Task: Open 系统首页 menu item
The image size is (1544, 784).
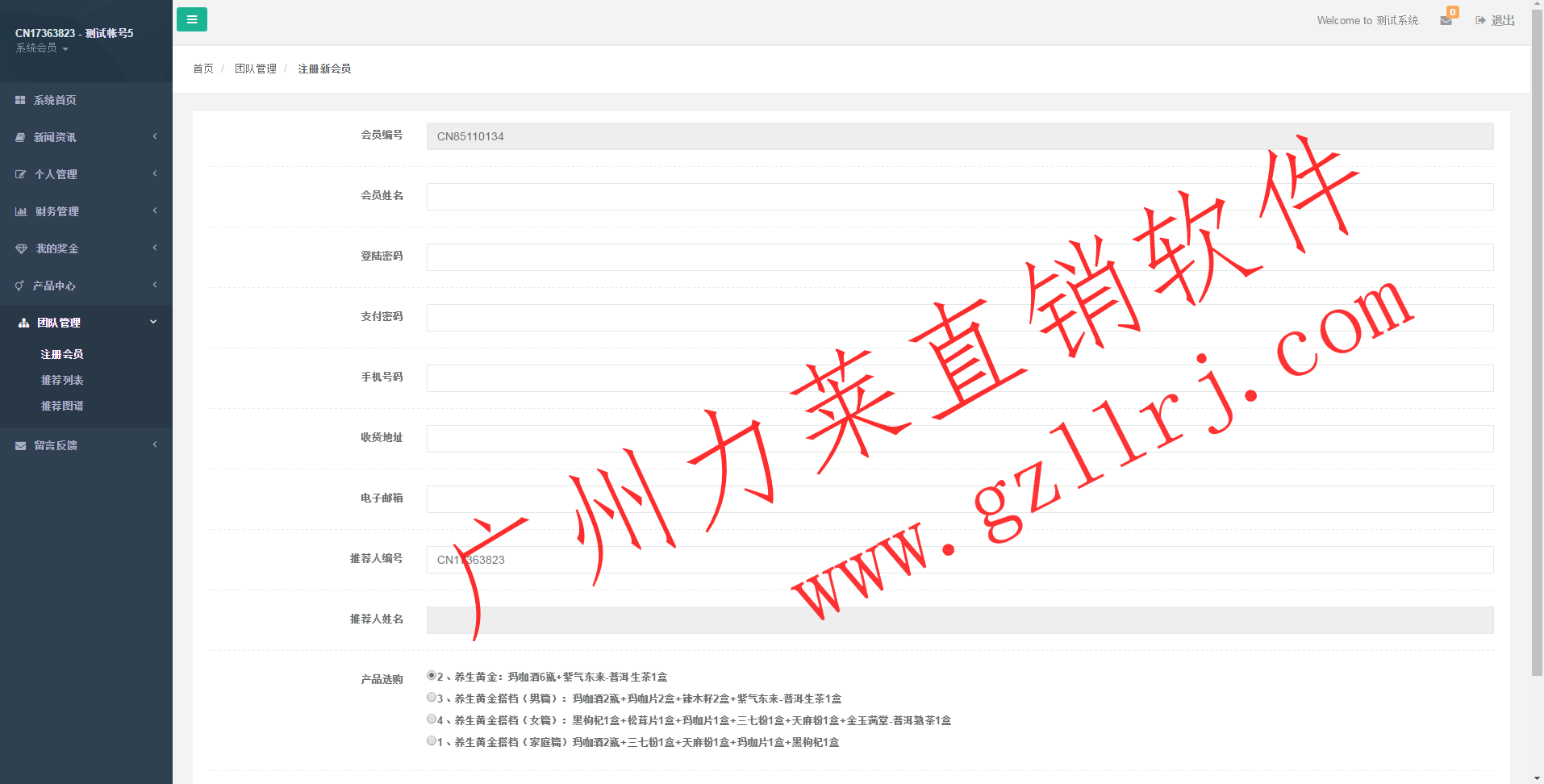Action: [86, 100]
